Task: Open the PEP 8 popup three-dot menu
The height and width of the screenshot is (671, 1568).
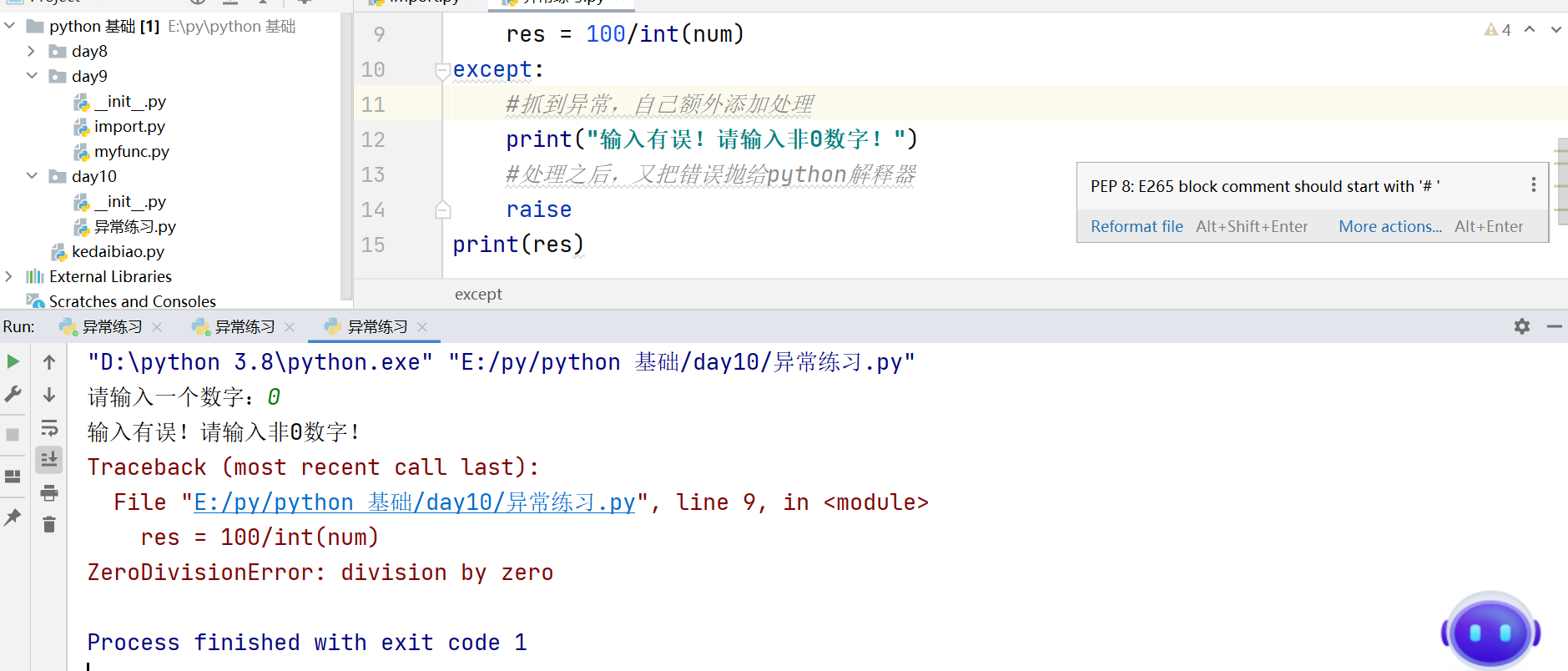Action: pos(1534,184)
